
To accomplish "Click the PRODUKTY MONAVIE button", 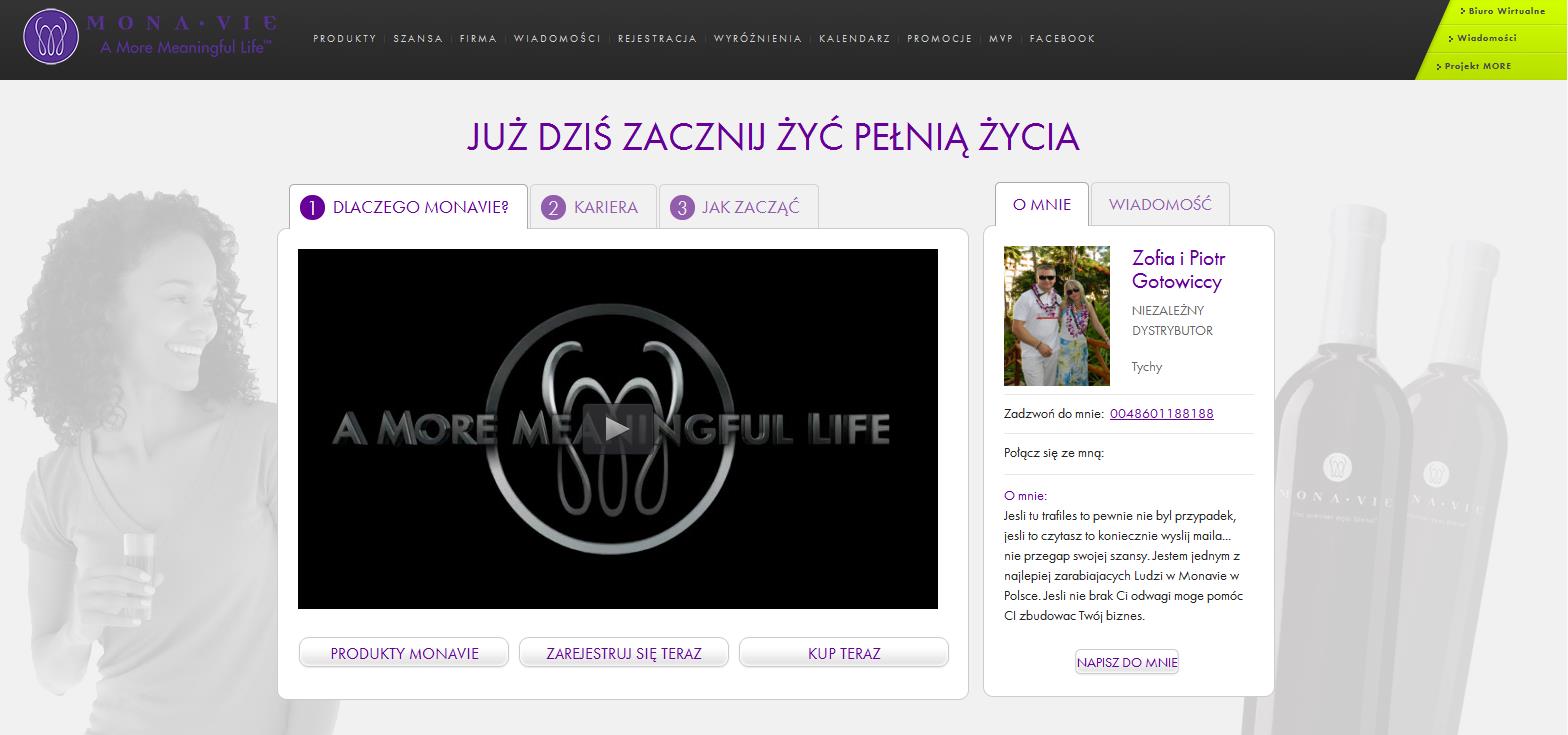I will pyautogui.click(x=404, y=653).
